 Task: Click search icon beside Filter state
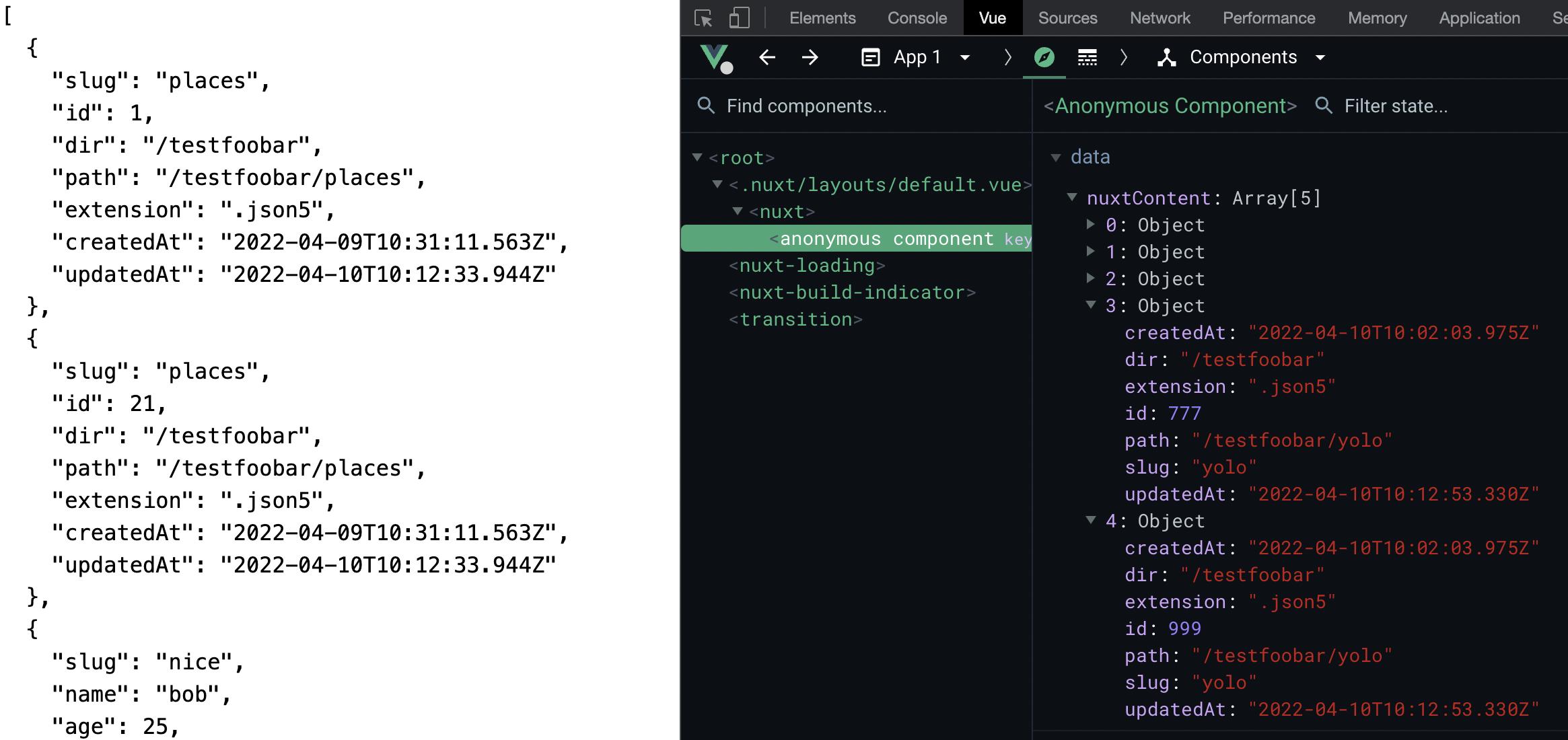pos(1323,106)
